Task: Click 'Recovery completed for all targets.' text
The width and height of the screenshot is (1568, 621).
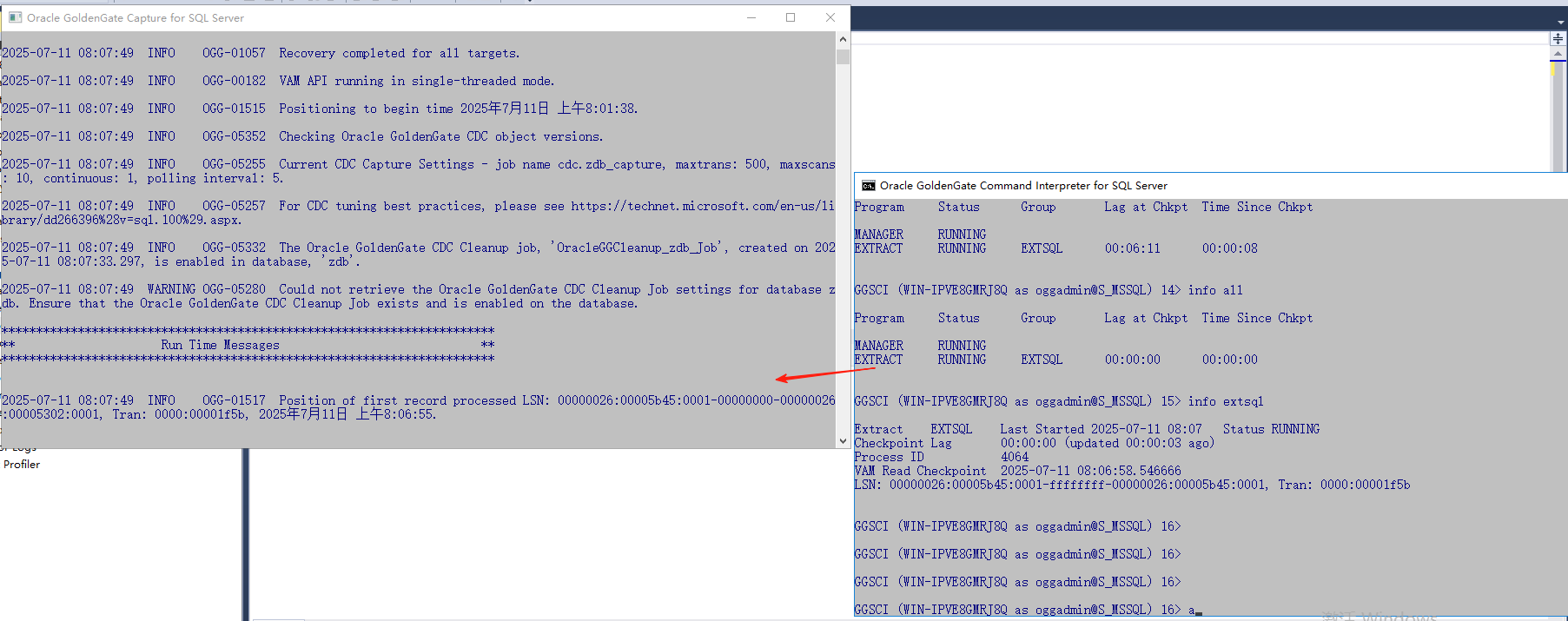Action: tap(400, 53)
